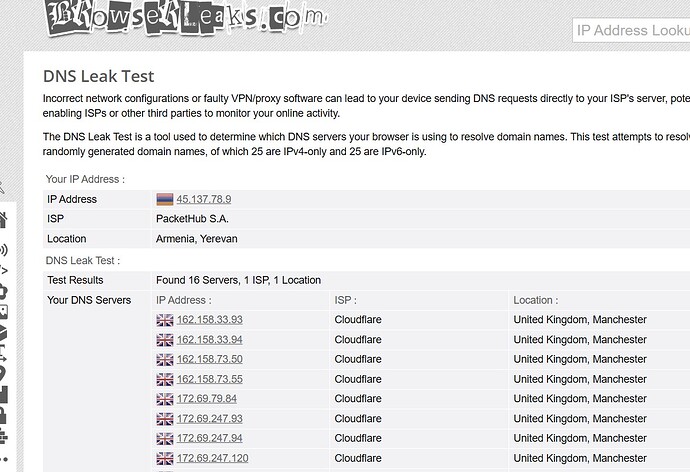This screenshot has height=472, width=690.
Task: Select Cloudflare in the 172.69.79.84 row
Action: coord(358,399)
